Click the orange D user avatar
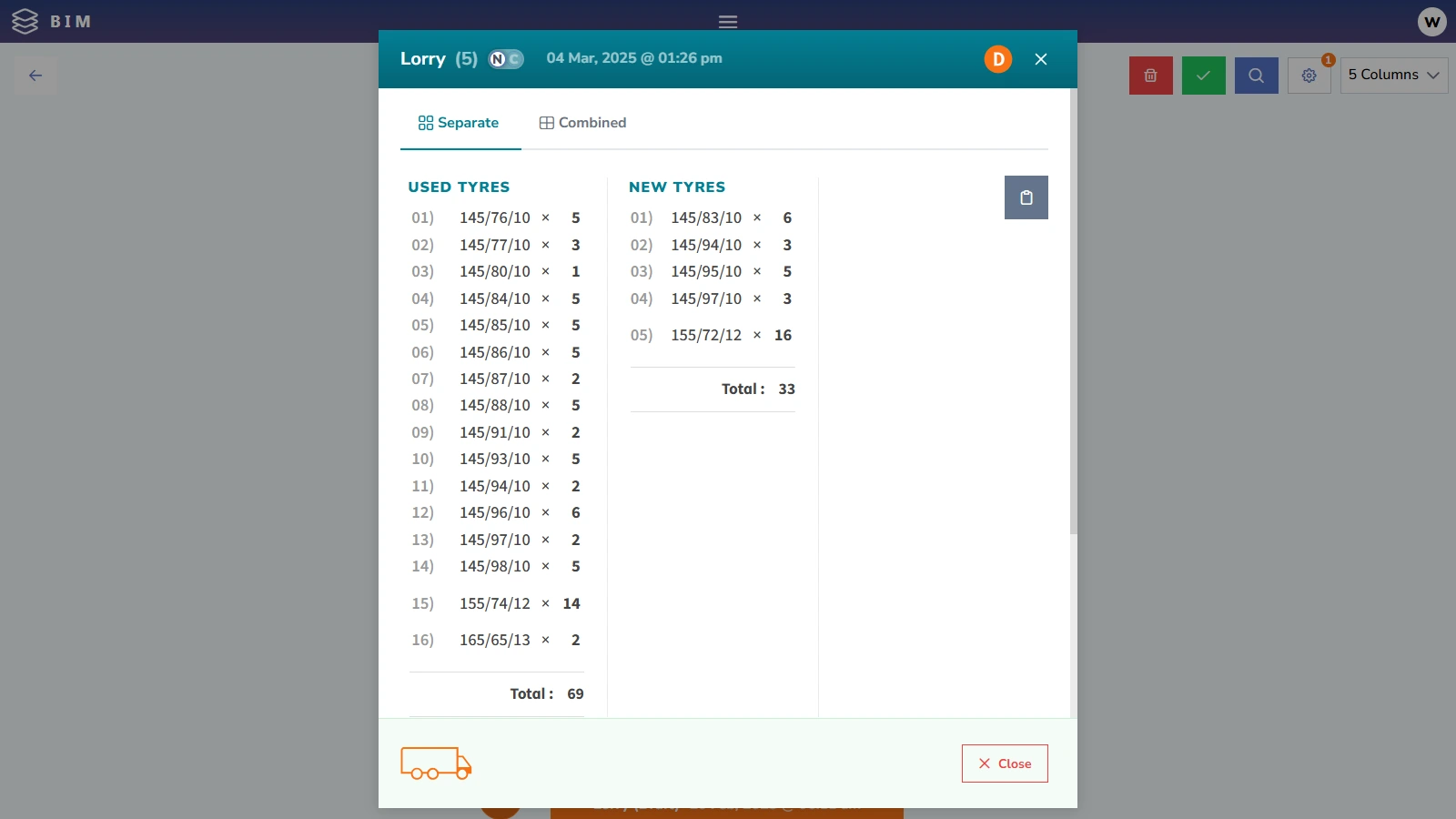The image size is (1456, 819). click(x=997, y=59)
